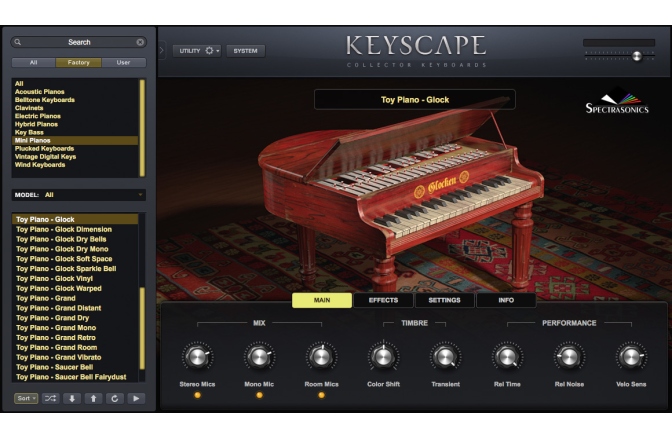Collapse the browser sidebar arrow
Image resolution: width=672 pixels, height=440 pixels.
[x=162, y=51]
